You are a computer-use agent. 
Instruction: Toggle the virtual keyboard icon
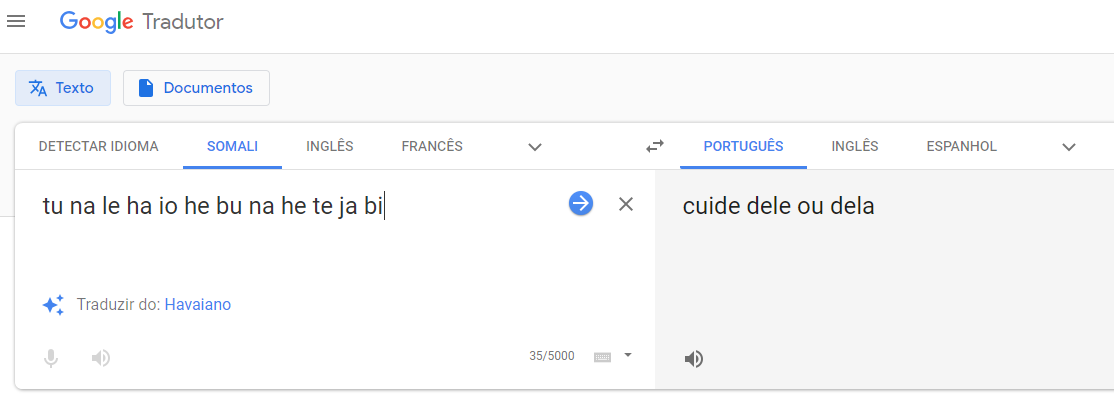(x=602, y=356)
